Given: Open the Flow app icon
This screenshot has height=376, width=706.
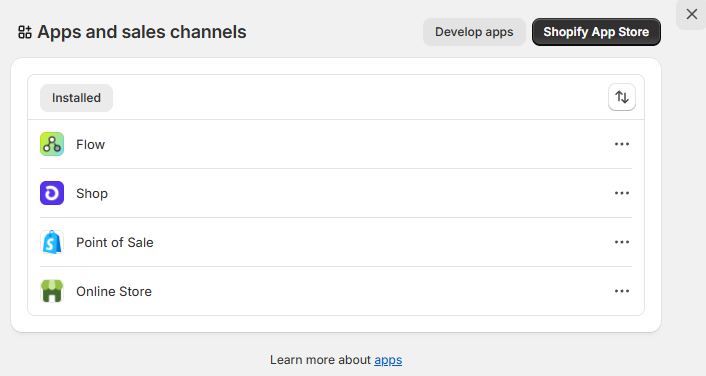Looking at the screenshot, I should pyautogui.click(x=52, y=144).
